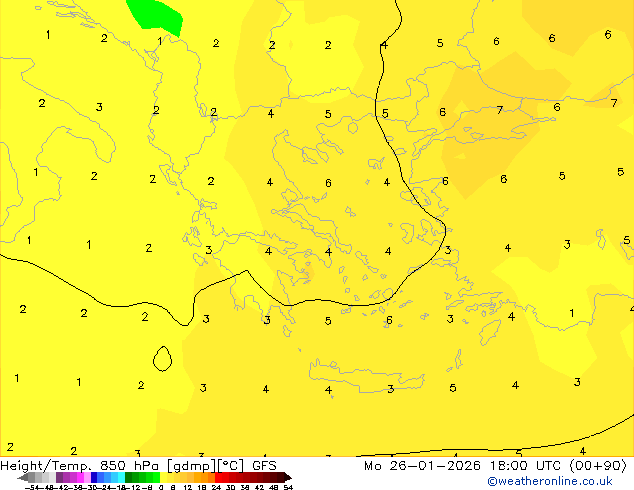Click the '[°C]' unit label

coord(231,466)
